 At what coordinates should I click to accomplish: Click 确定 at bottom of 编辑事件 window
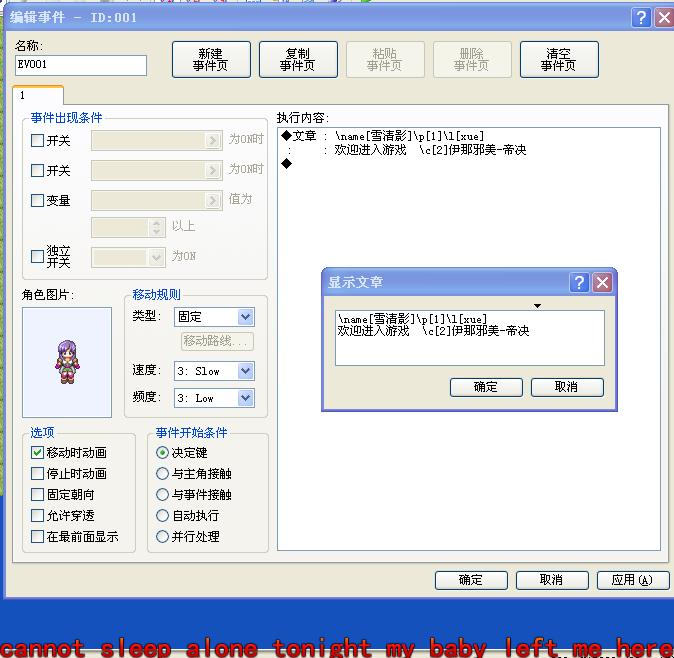[x=471, y=580]
